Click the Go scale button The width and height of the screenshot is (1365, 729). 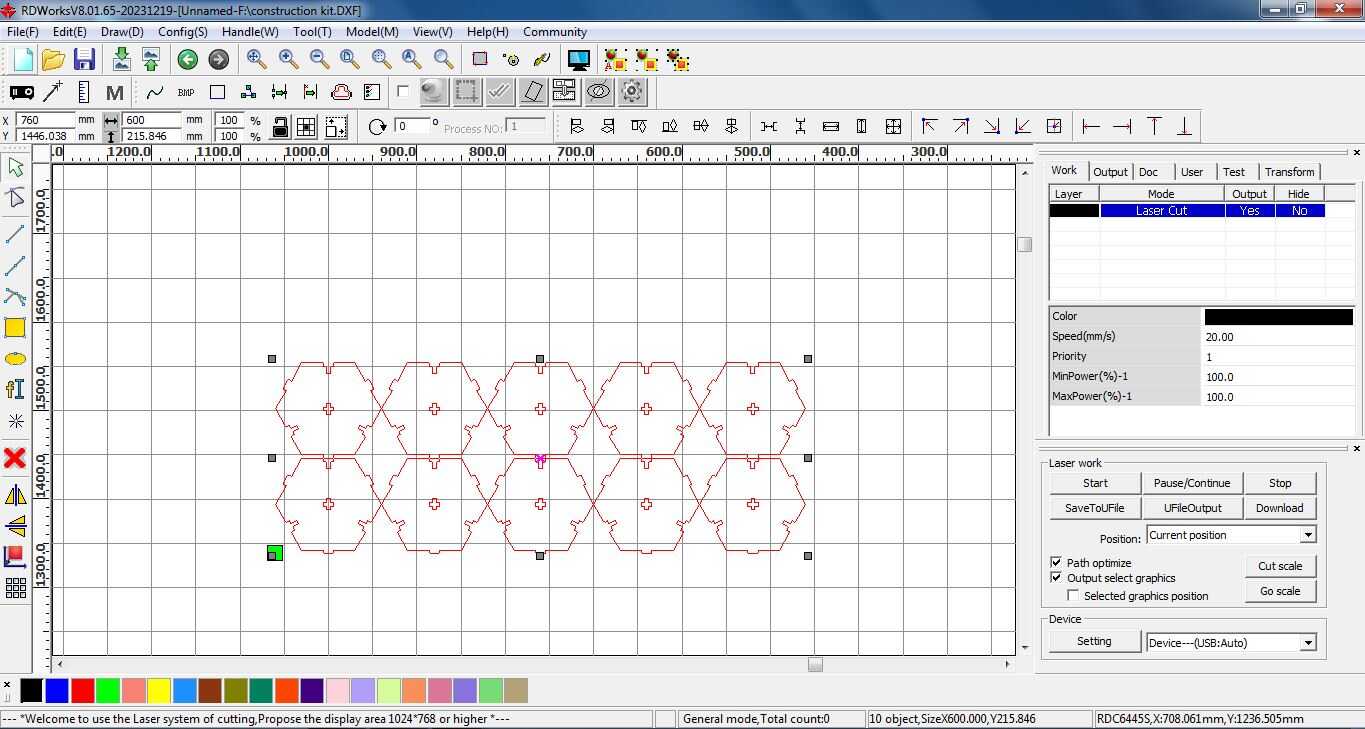tap(1280, 591)
